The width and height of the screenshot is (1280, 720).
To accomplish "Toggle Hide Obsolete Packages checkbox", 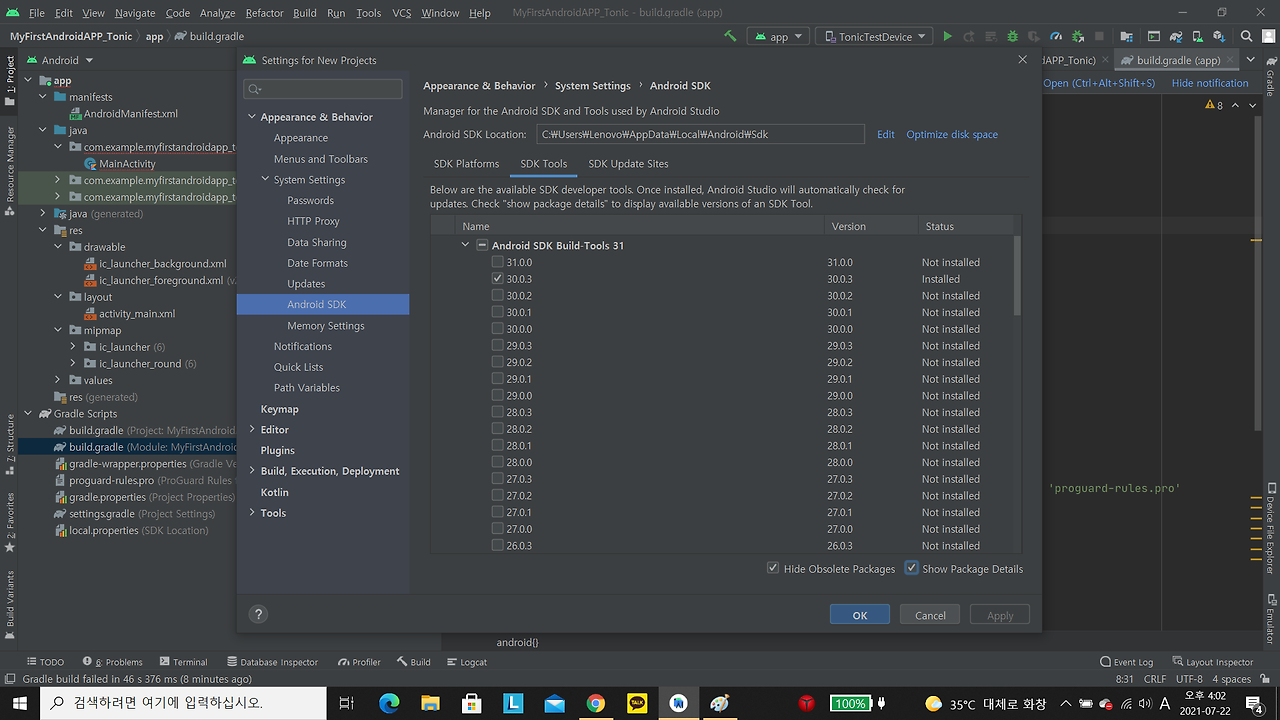I will tap(773, 568).
